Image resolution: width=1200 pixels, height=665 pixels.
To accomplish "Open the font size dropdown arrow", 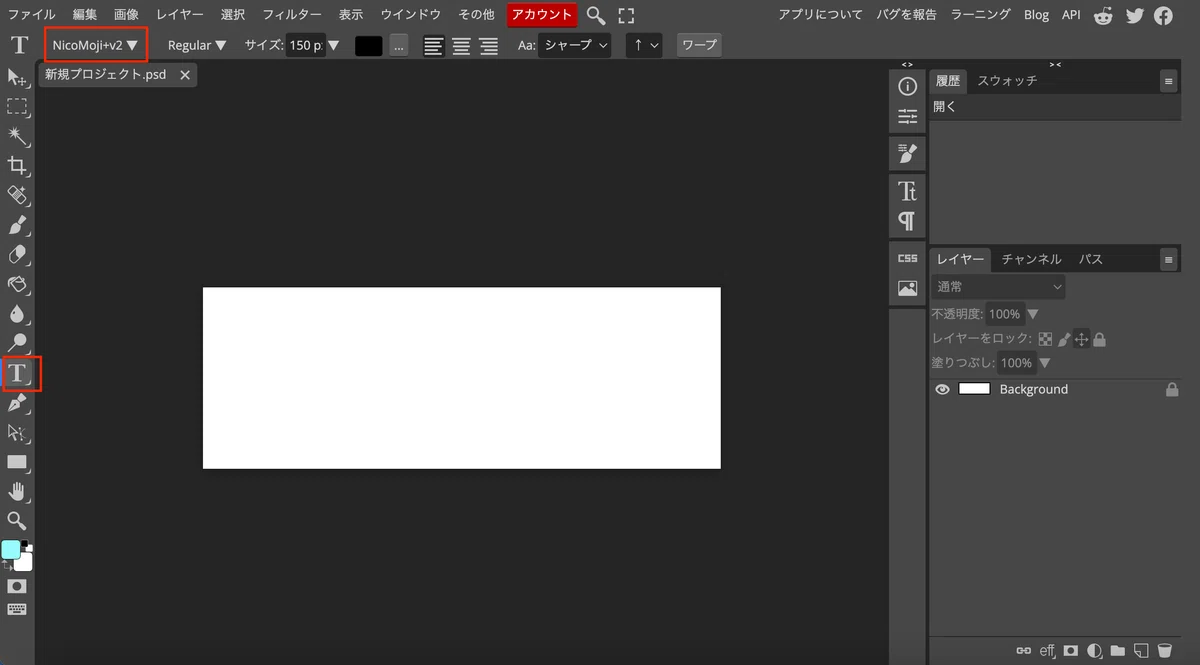I will (334, 45).
